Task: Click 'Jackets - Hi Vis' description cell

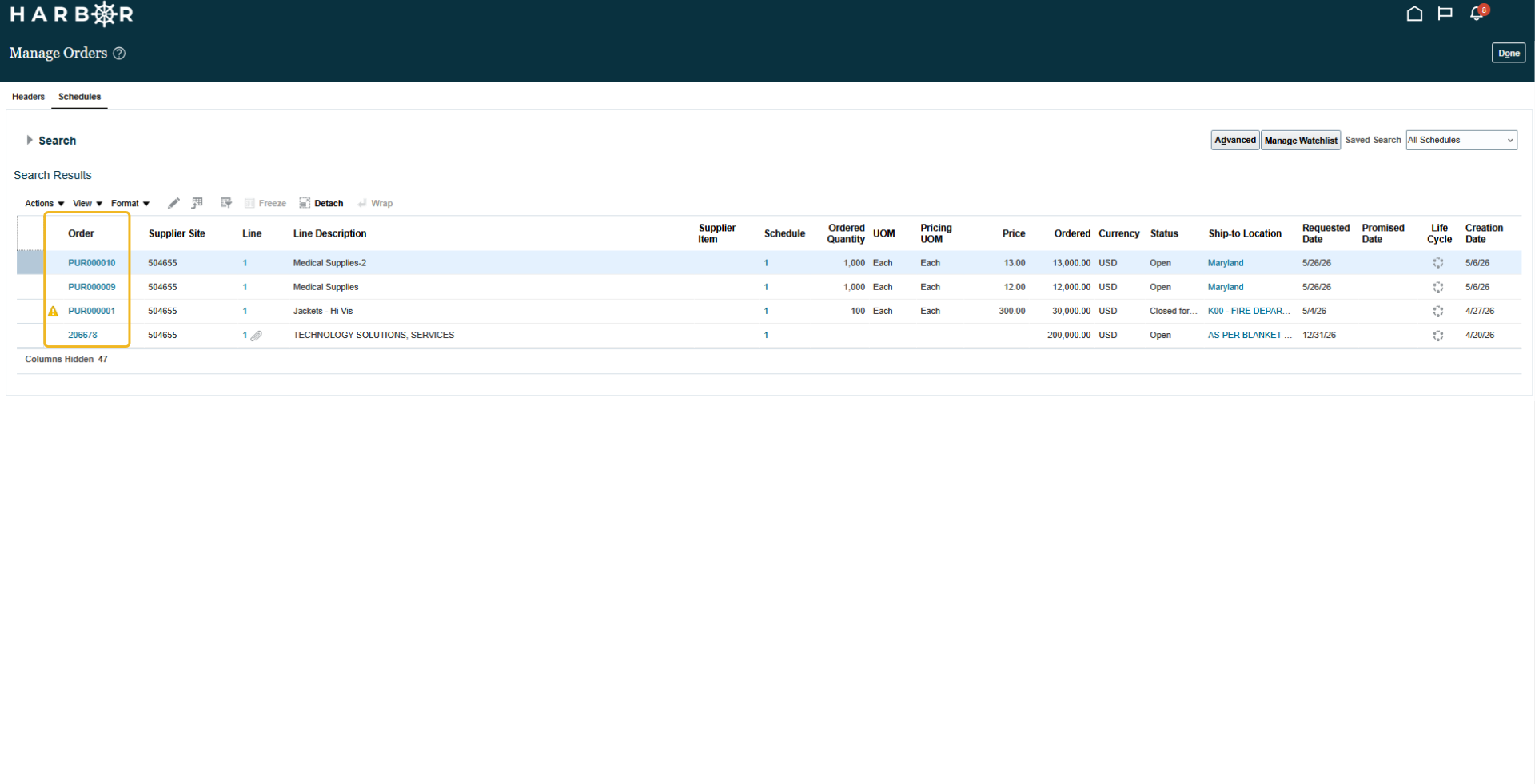Action: [x=323, y=312]
